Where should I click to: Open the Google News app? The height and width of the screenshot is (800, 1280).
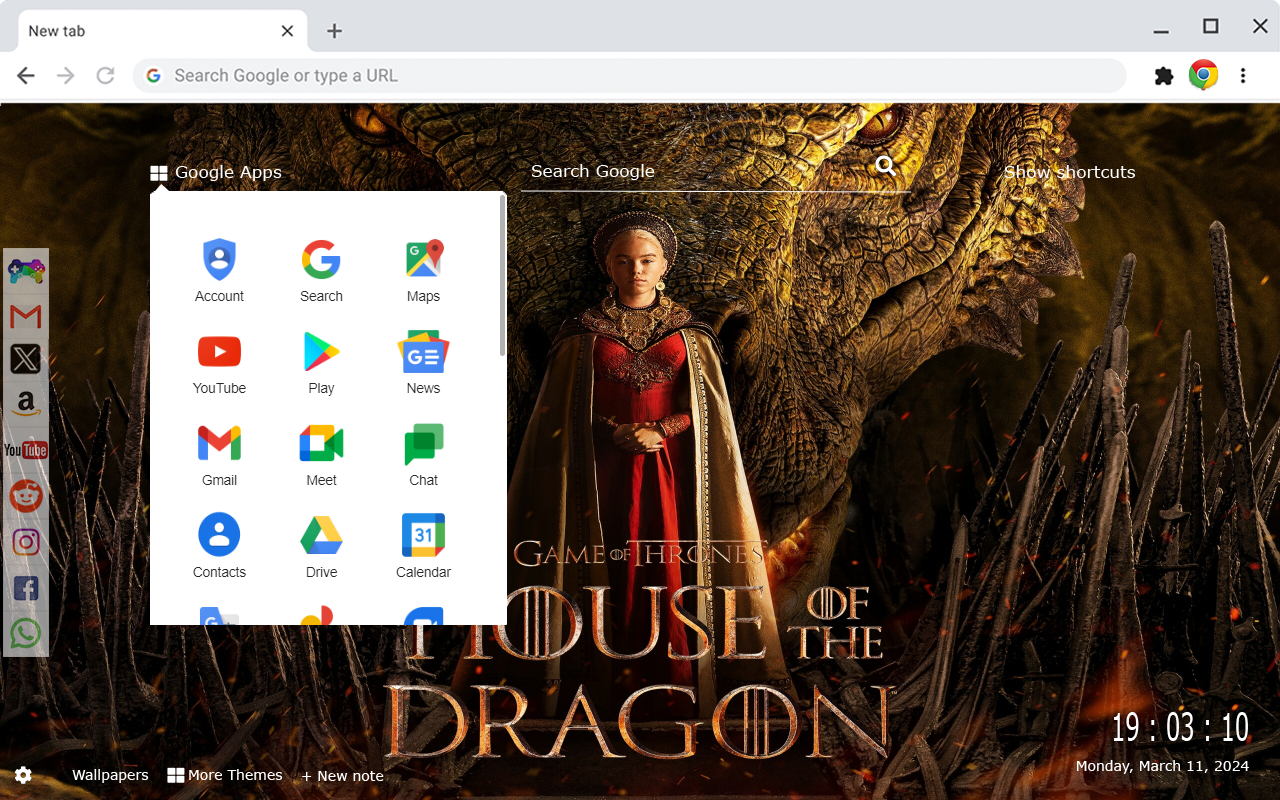coord(423,363)
